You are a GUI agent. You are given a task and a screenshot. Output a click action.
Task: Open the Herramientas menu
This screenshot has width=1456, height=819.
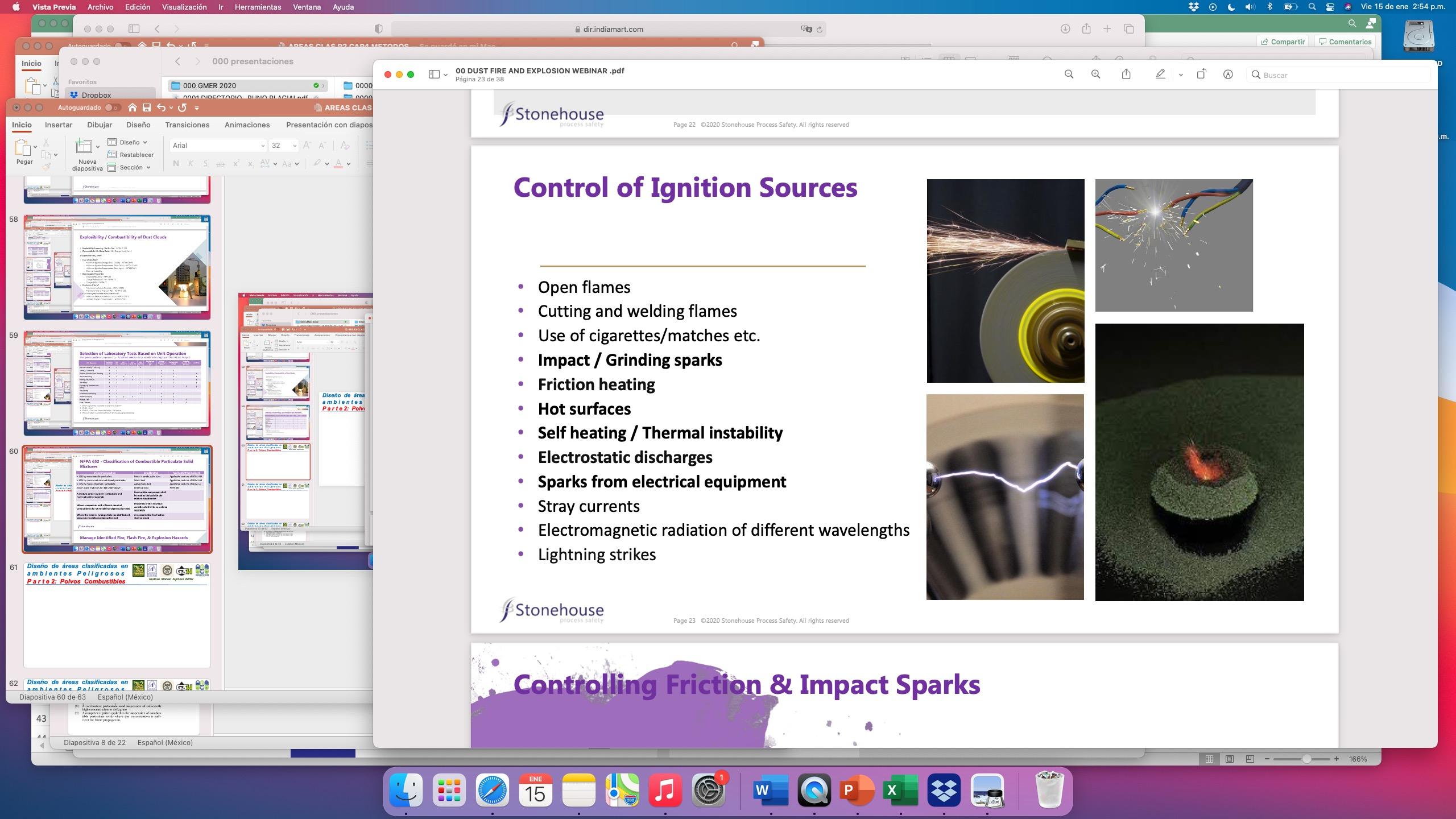point(258,7)
